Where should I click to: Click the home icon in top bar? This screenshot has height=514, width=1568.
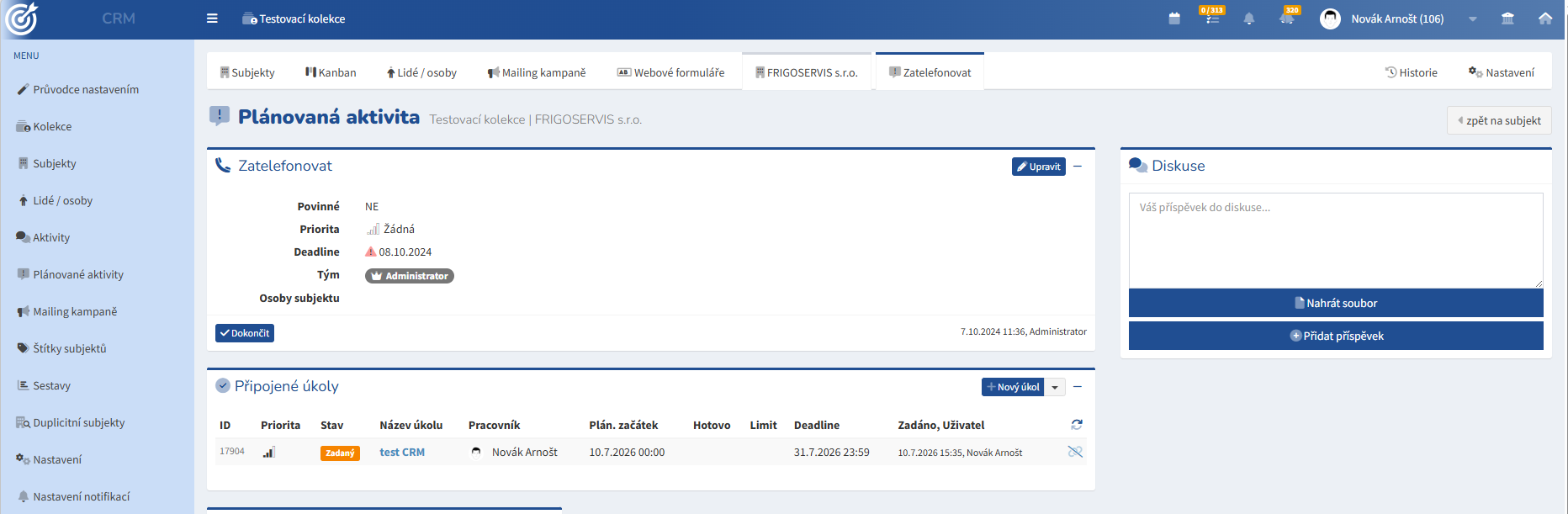(x=1545, y=19)
